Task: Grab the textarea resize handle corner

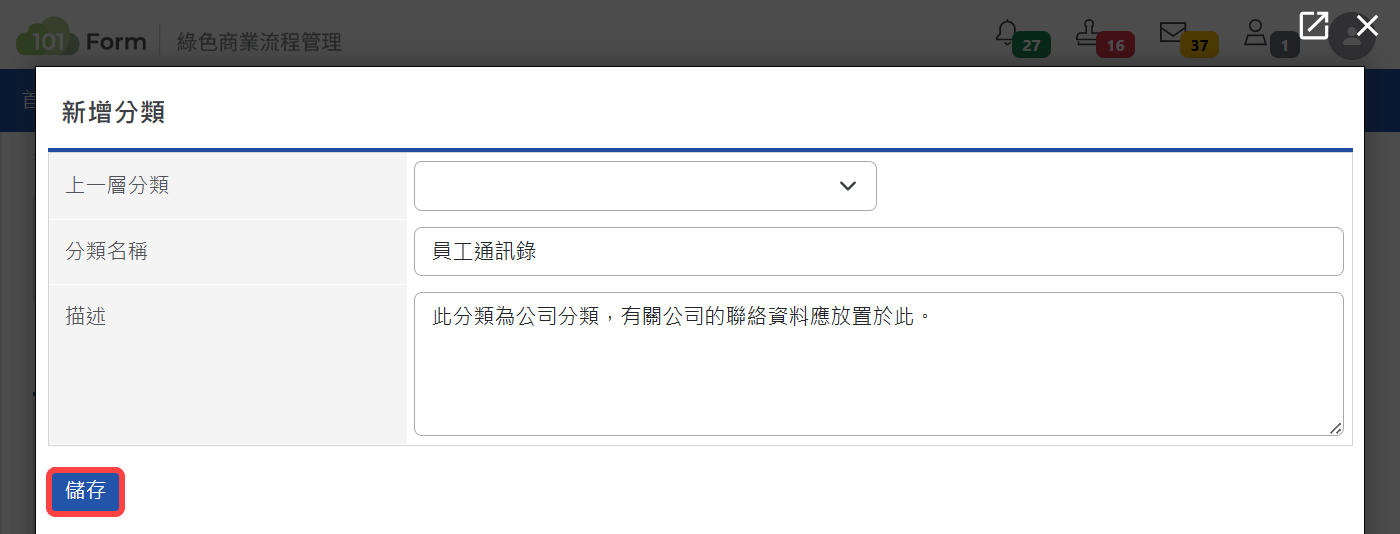Action: 1335,427
